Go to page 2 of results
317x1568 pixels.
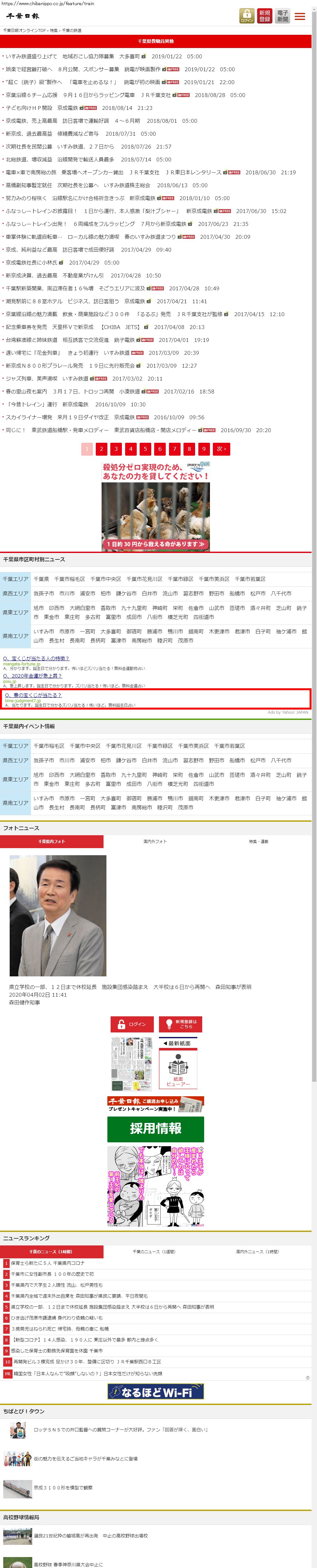[101, 449]
